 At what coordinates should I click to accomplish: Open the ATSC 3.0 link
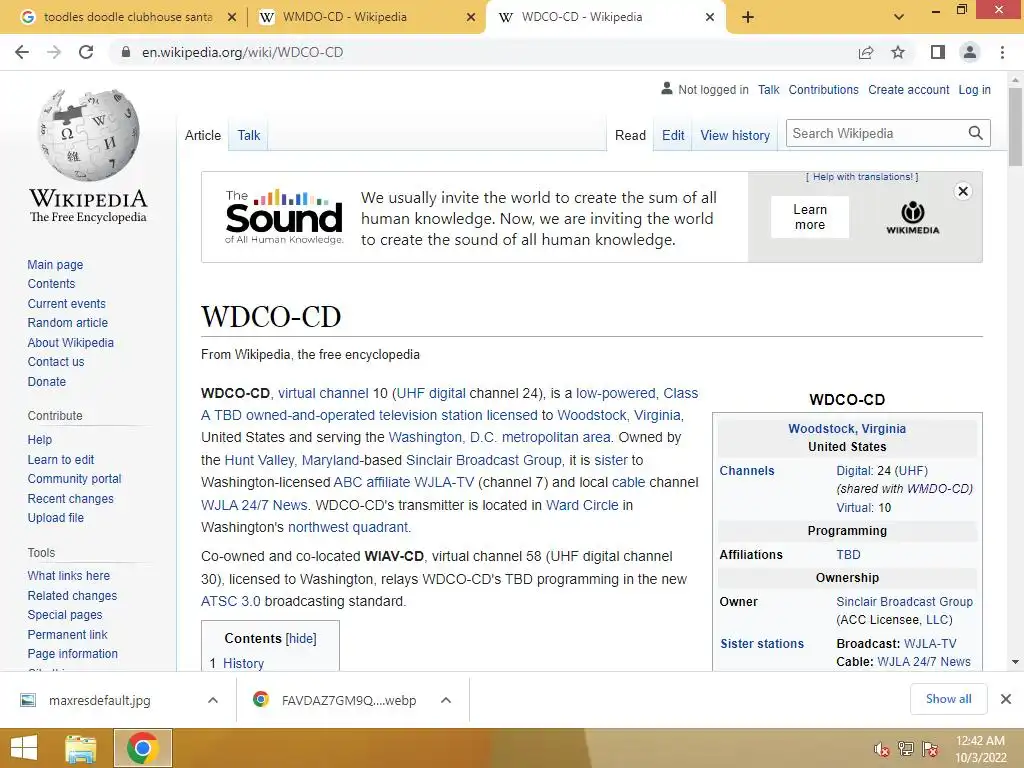(231, 601)
